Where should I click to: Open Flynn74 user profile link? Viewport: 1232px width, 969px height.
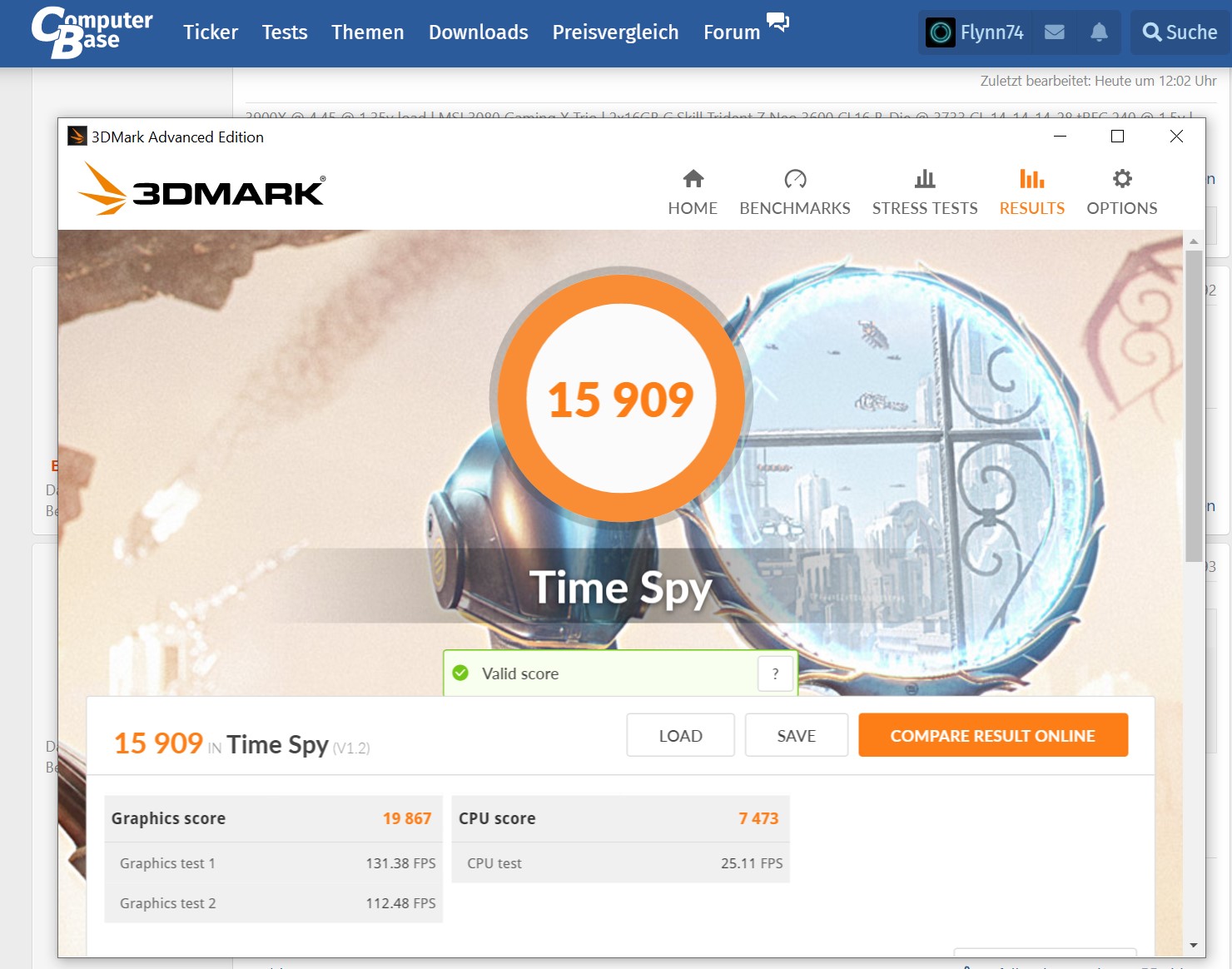pyautogui.click(x=992, y=32)
